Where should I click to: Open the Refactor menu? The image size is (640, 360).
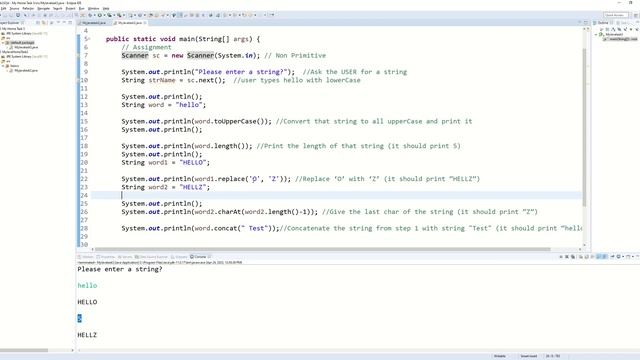[x=28, y=9]
